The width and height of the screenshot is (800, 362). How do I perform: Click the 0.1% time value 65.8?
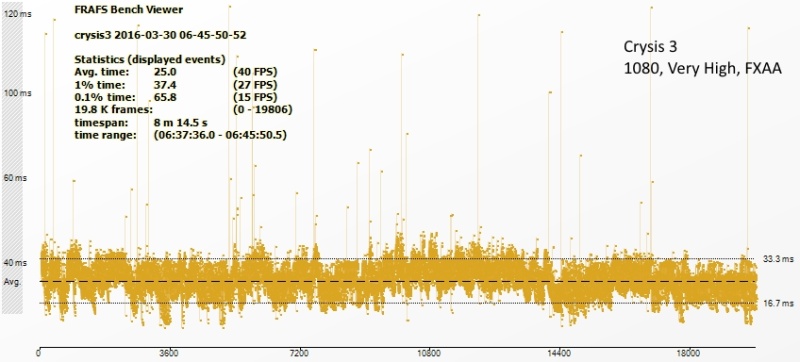tap(165, 97)
